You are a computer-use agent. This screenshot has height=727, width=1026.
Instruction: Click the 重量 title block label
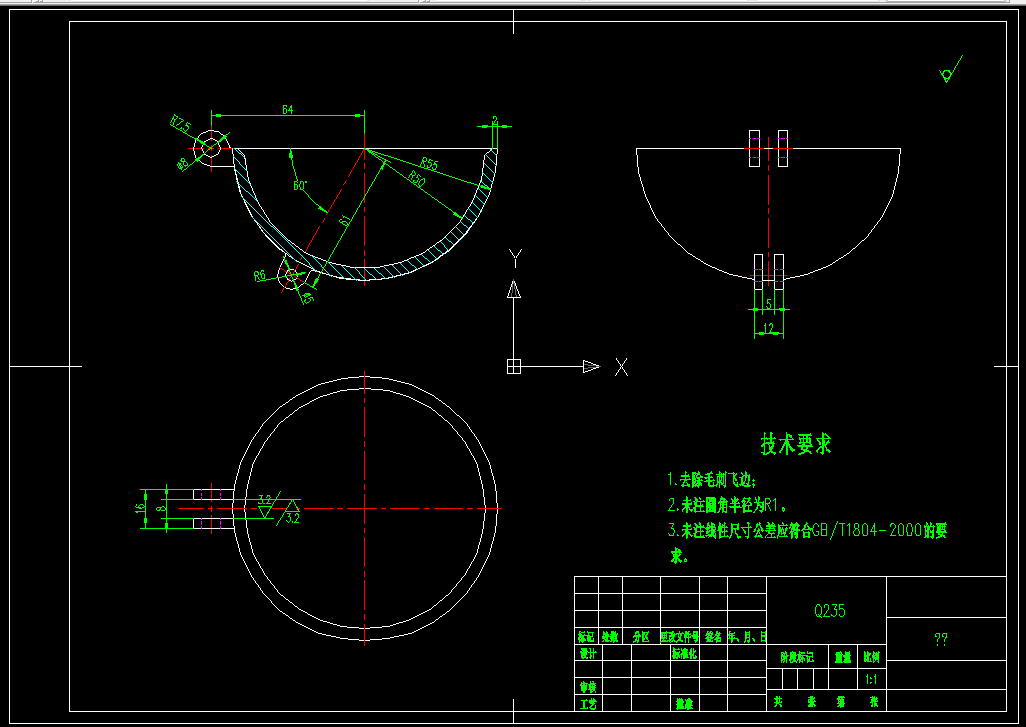coord(843,657)
